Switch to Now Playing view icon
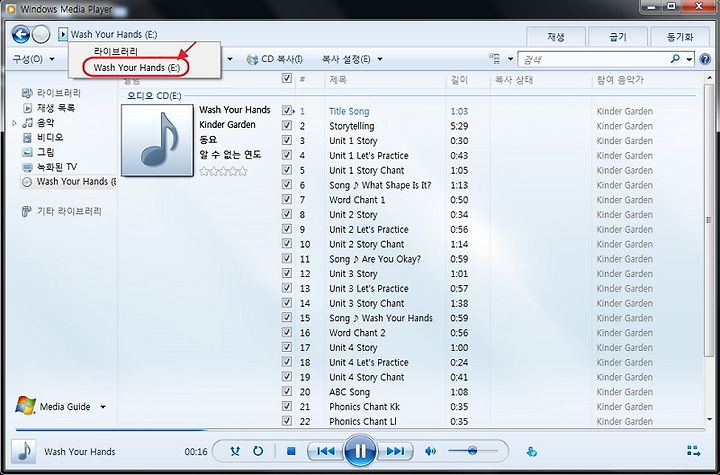 [693, 451]
